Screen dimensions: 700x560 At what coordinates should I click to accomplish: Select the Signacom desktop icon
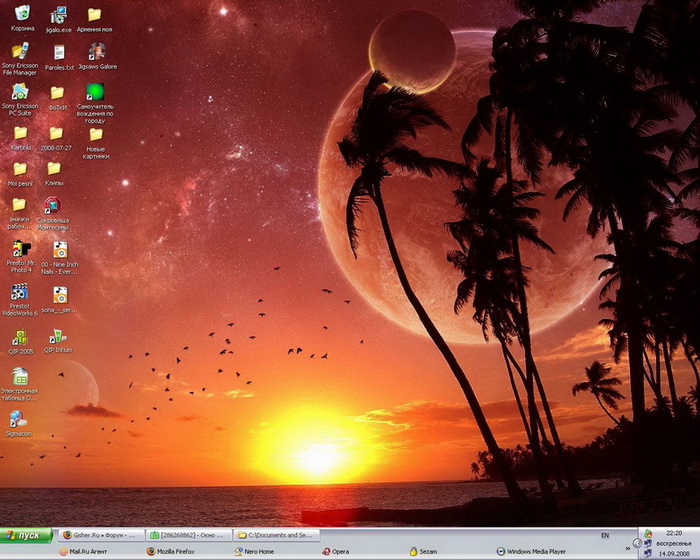[x=20, y=419]
